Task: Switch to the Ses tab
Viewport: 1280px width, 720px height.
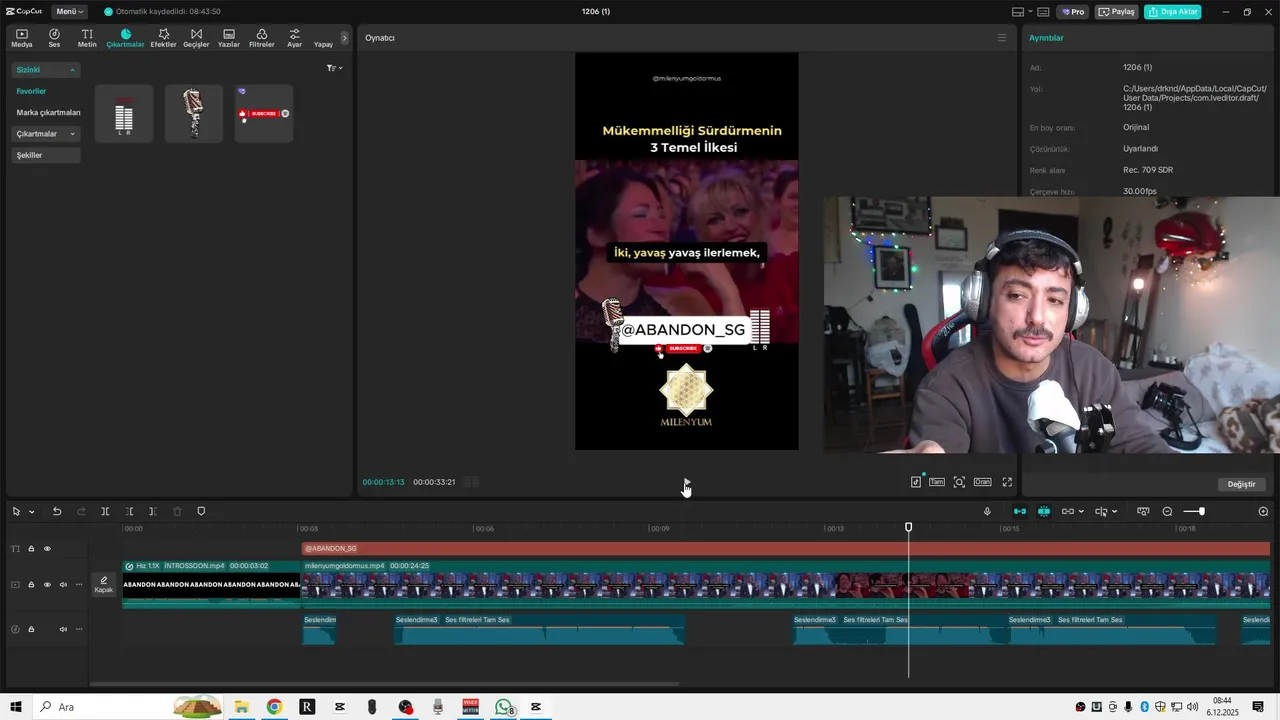Action: pos(54,38)
